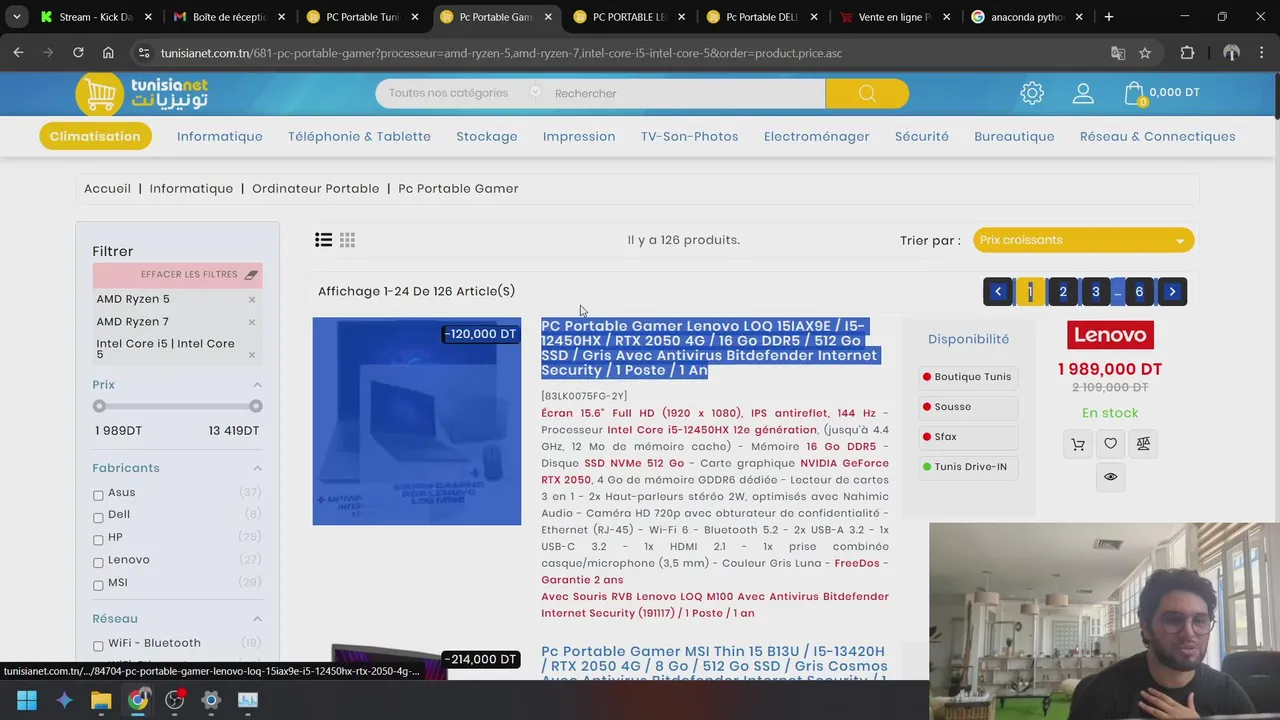Open File Explorer from taskbar

click(x=101, y=700)
